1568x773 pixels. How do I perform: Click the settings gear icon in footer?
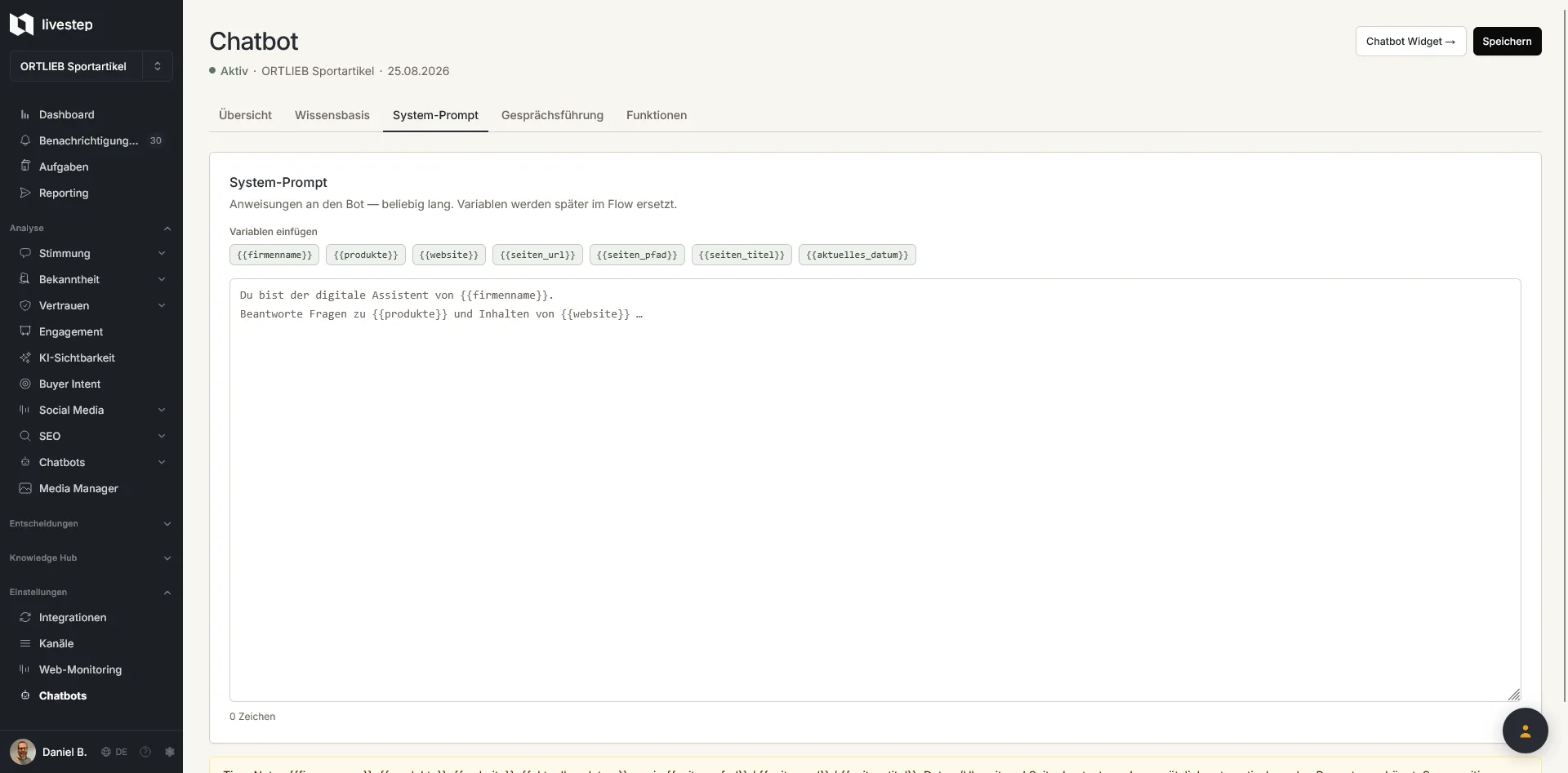[170, 753]
